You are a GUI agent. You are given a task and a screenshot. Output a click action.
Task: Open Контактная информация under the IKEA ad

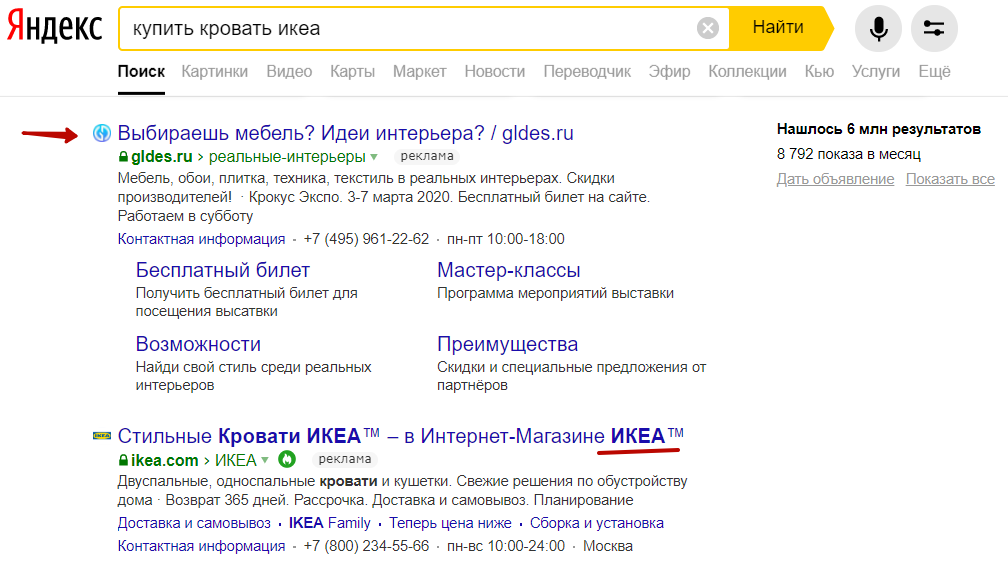(201, 547)
